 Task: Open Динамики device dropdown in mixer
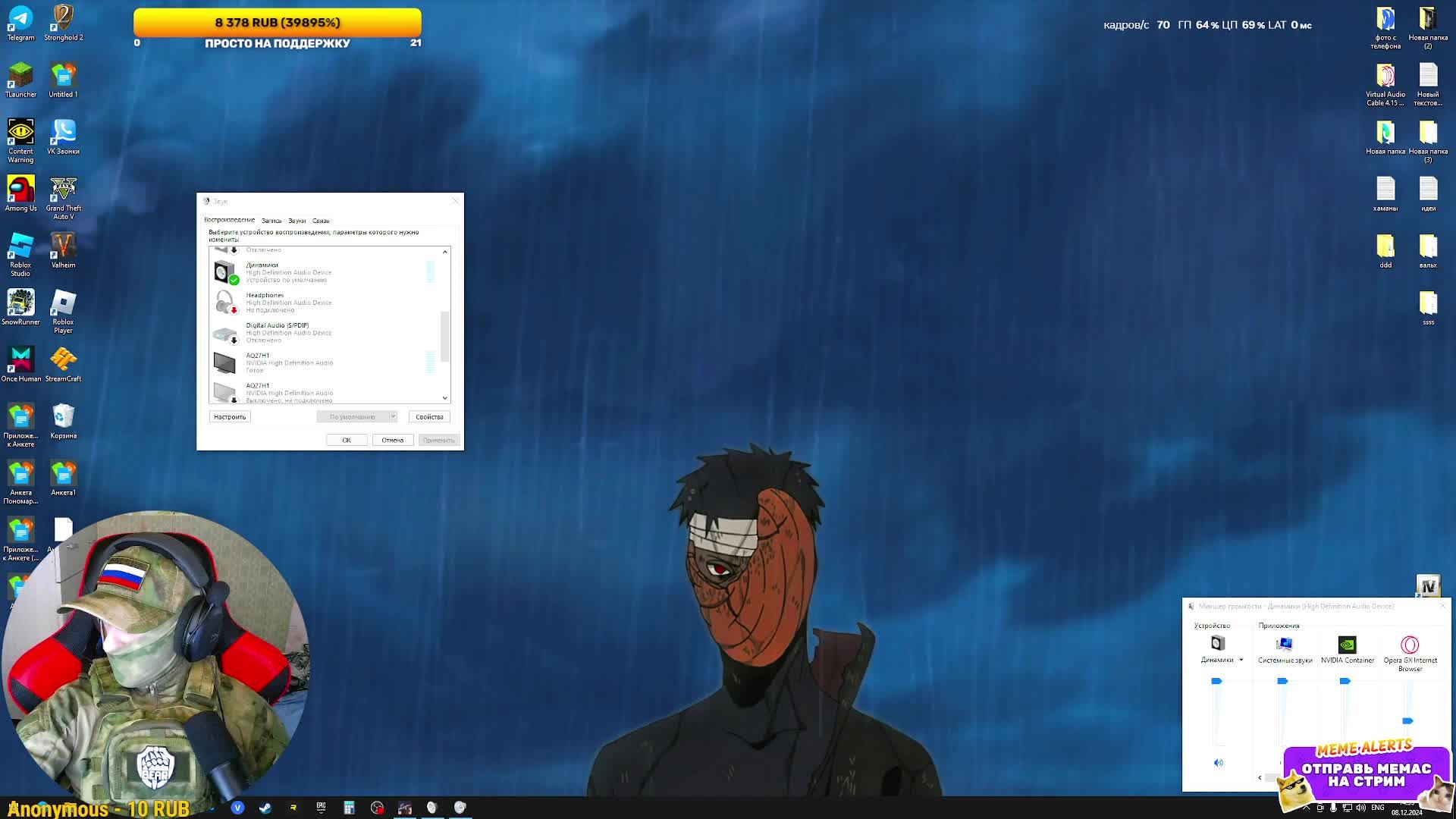[1241, 660]
